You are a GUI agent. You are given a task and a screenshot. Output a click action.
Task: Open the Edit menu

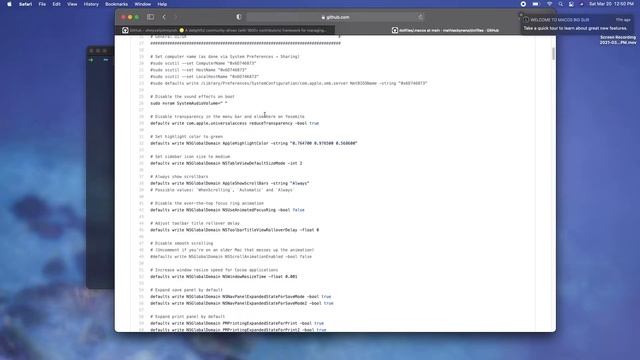(56, 4)
